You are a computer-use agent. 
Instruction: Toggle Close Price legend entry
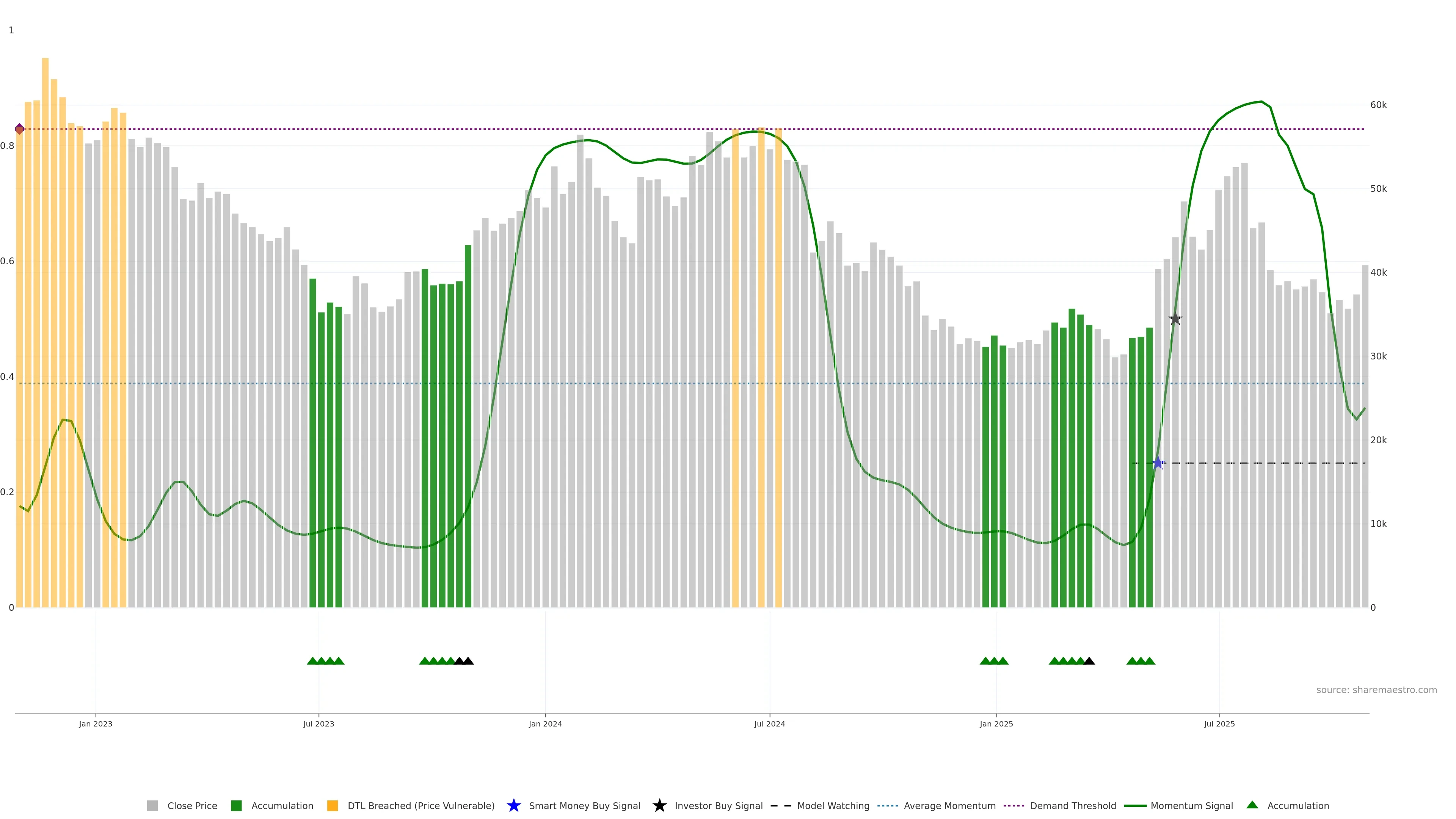[x=191, y=805]
